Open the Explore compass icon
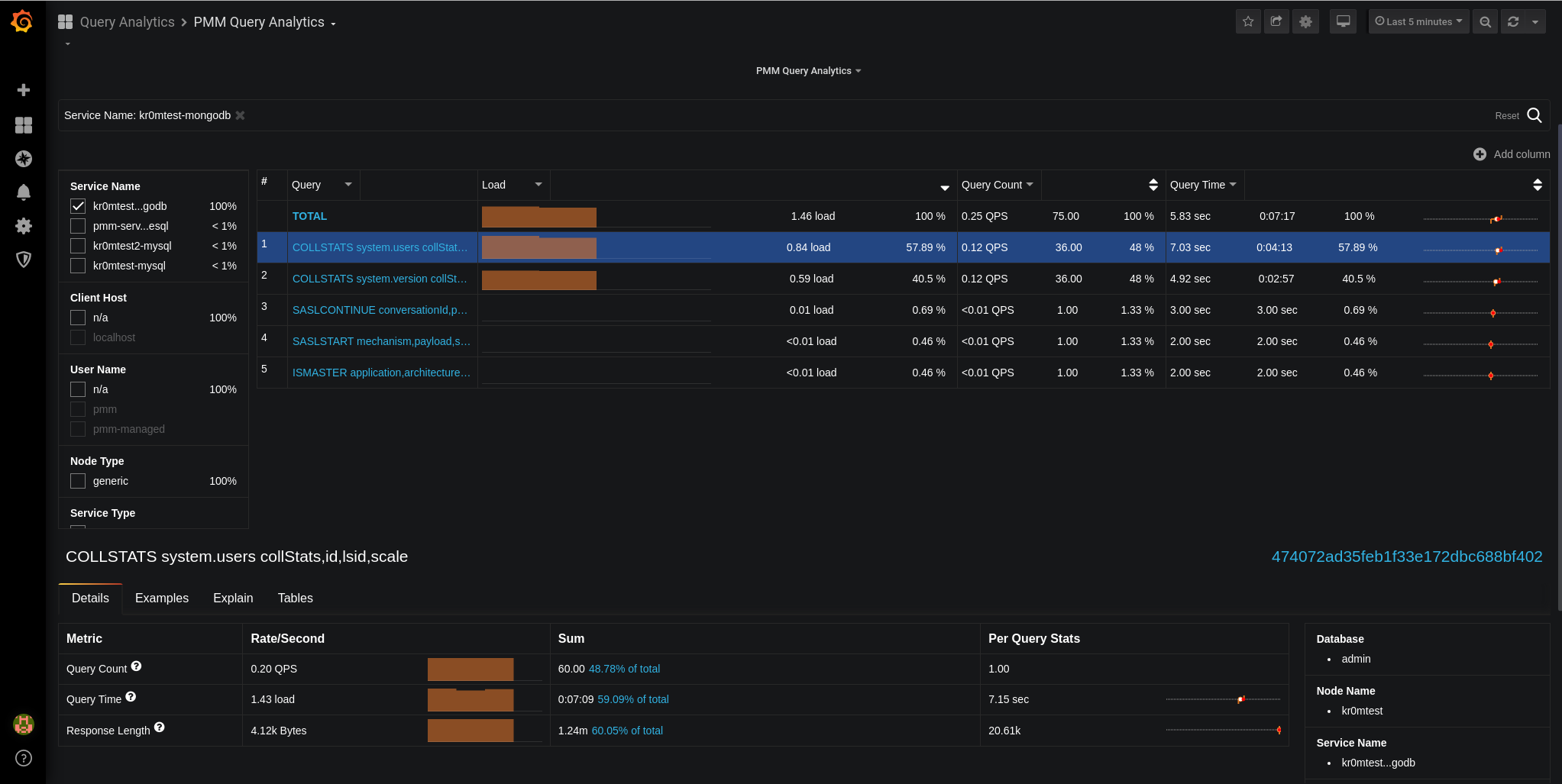The image size is (1562, 784). [x=24, y=159]
